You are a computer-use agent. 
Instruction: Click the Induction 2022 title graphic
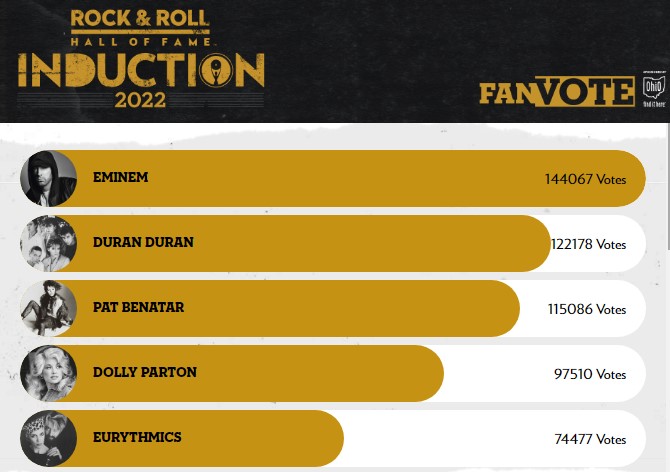pyautogui.click(x=141, y=80)
